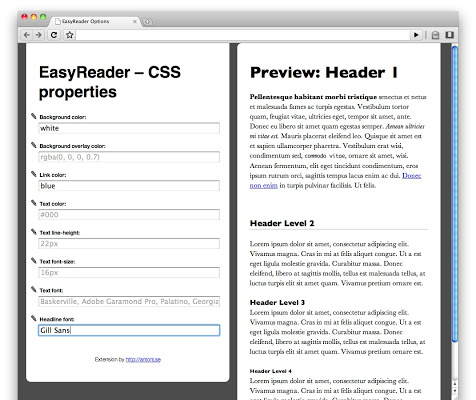Click the 'EasyReader – CSS properties' heading
Image resolution: width=476 pixels, height=400 pixels.
pyautogui.click(x=110, y=82)
